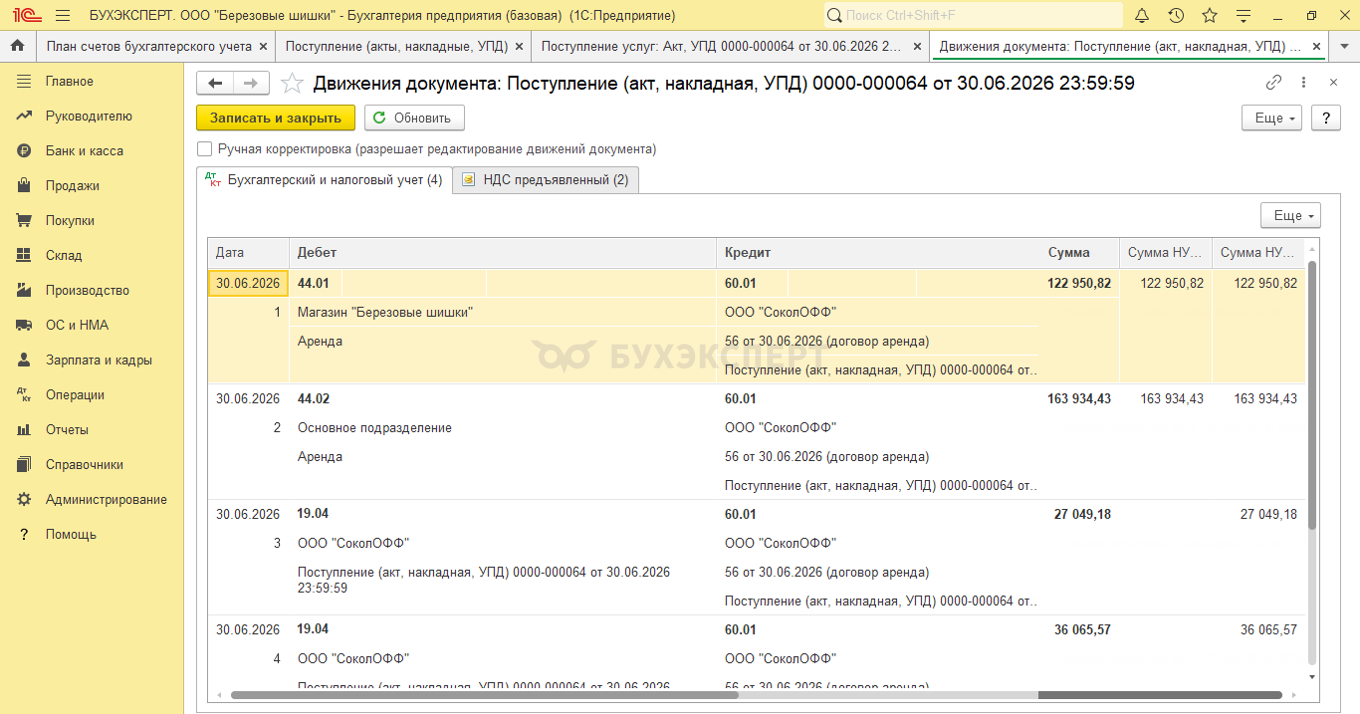Open the Производство section
The height and width of the screenshot is (714, 1360).
coord(92,291)
